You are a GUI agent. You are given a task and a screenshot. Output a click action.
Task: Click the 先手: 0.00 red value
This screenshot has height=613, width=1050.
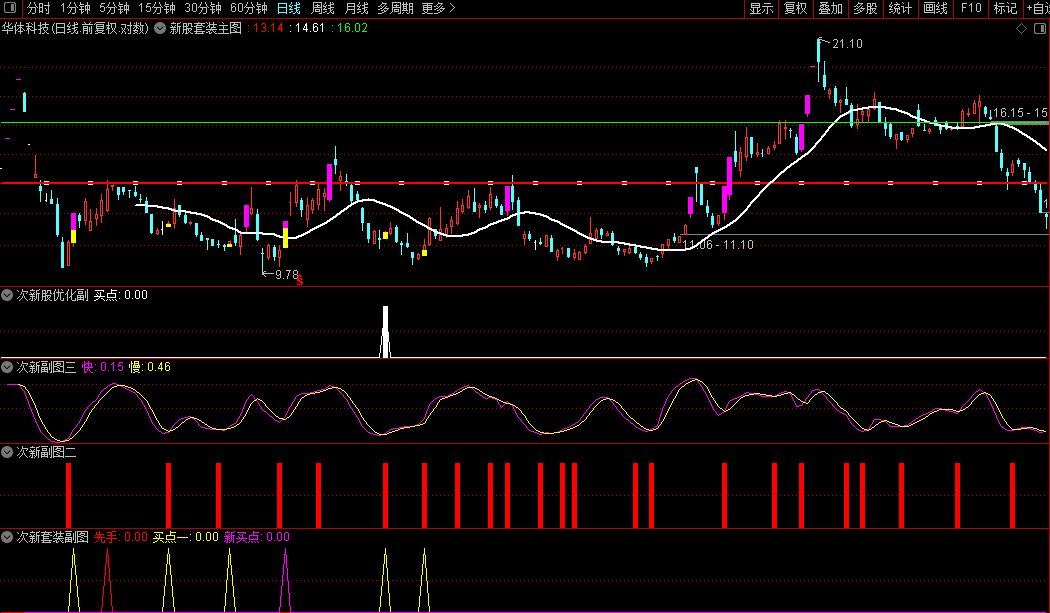[x=121, y=537]
